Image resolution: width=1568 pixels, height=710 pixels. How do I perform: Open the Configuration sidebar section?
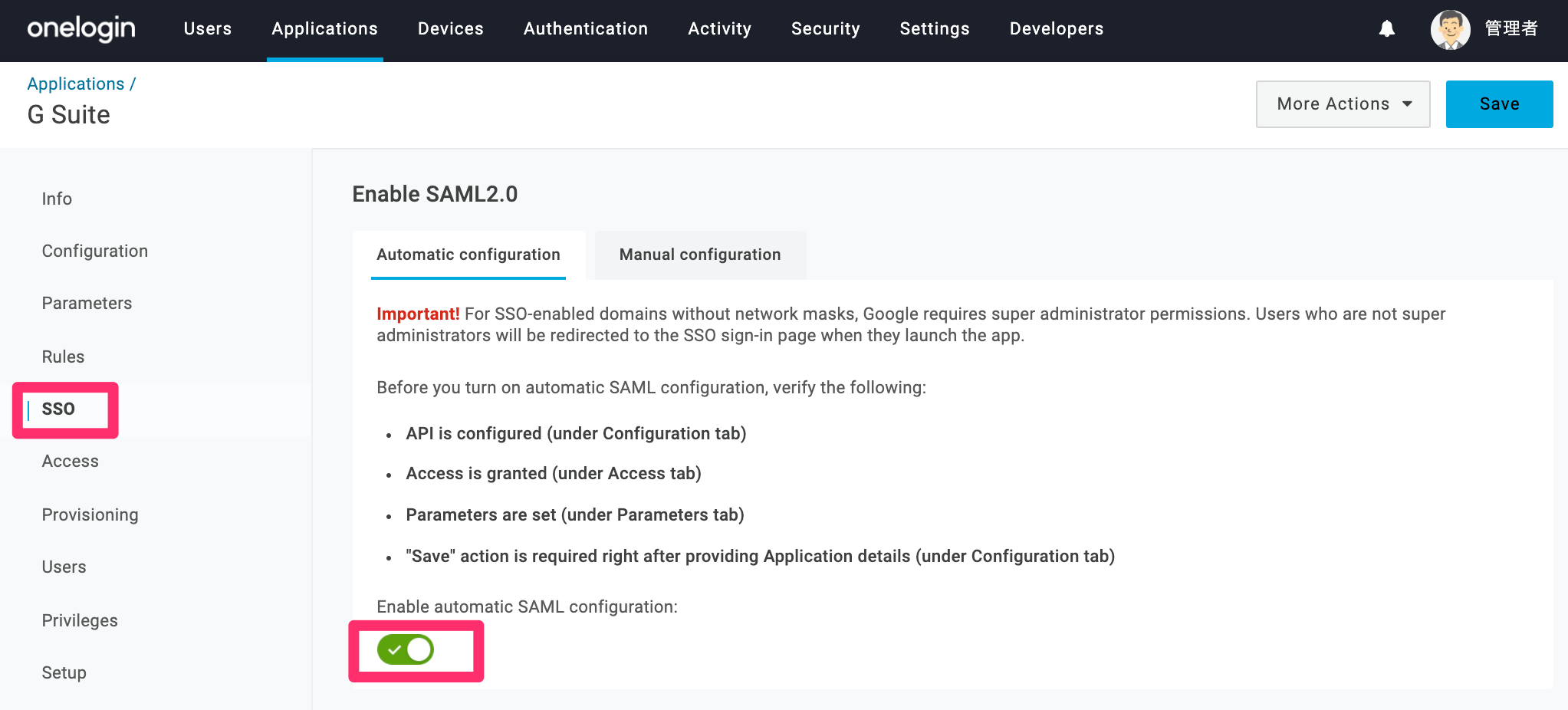click(95, 251)
